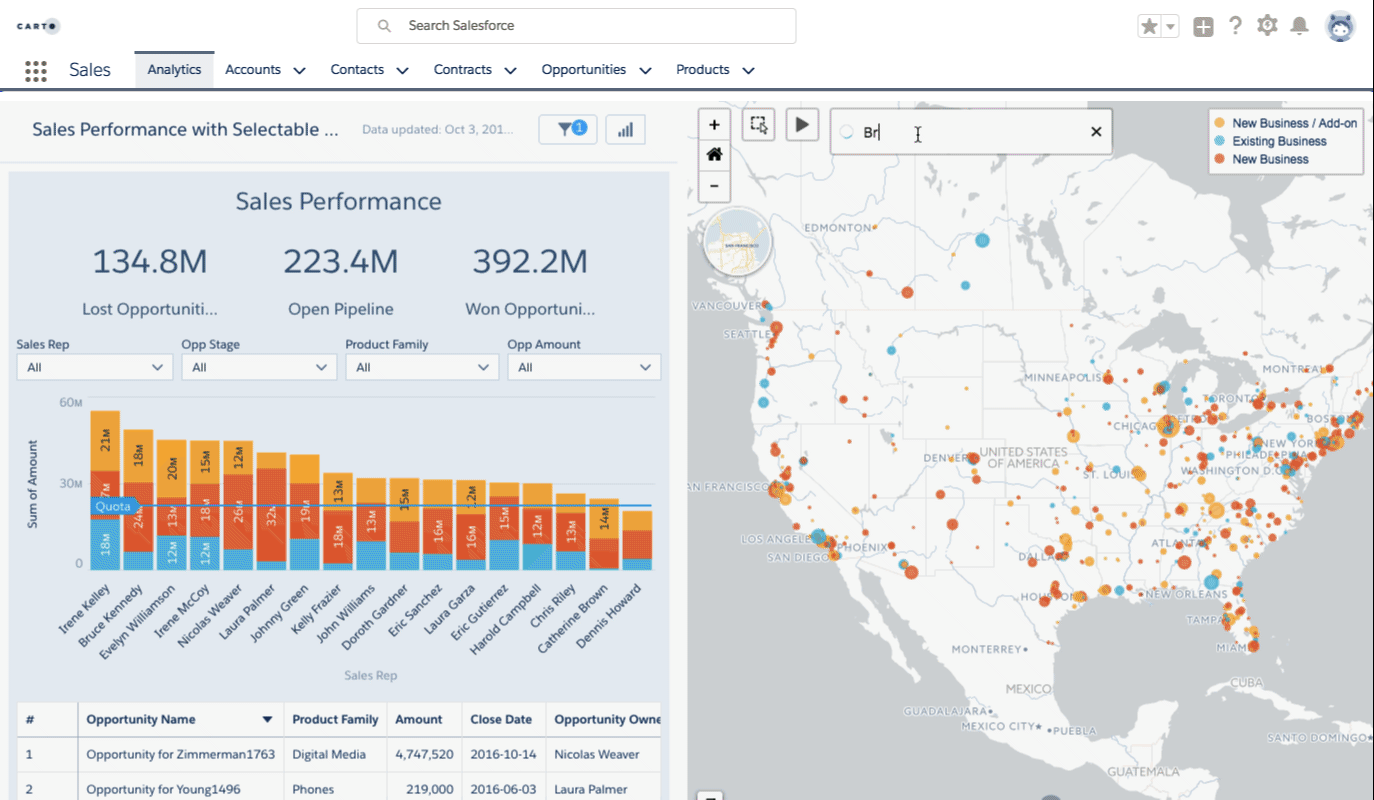
Task: Reset map with home icon
Action: pos(714,155)
